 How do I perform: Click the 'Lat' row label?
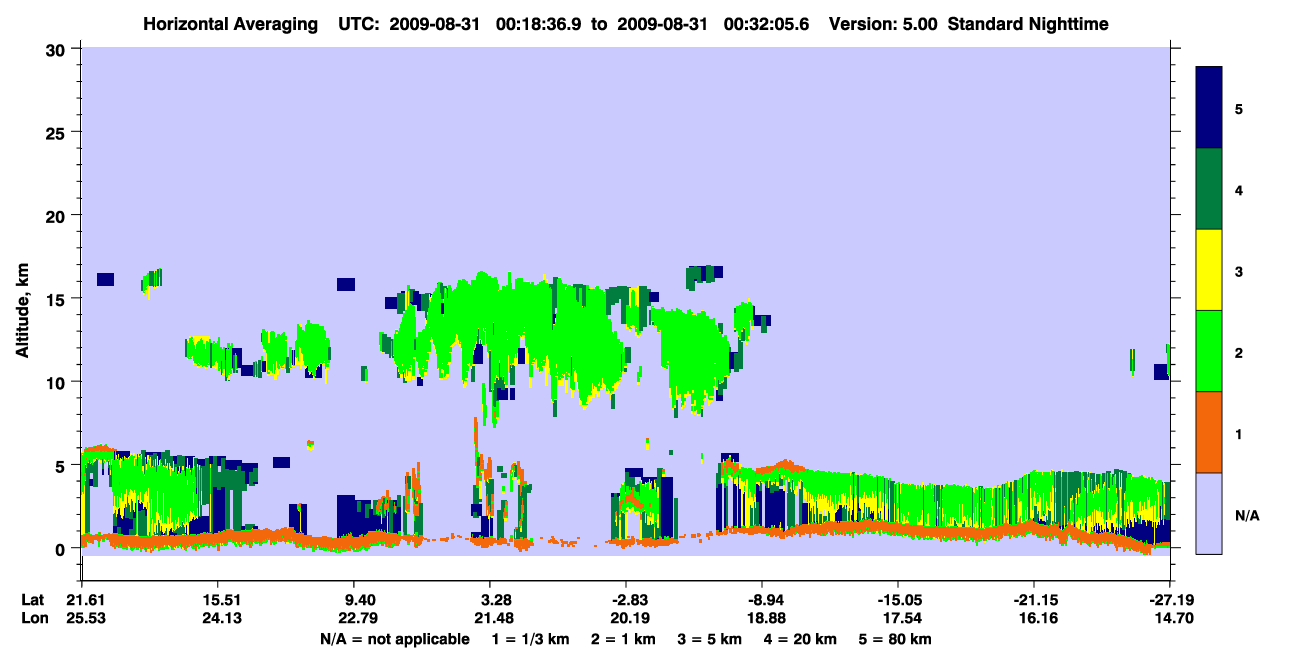pyautogui.click(x=32, y=600)
